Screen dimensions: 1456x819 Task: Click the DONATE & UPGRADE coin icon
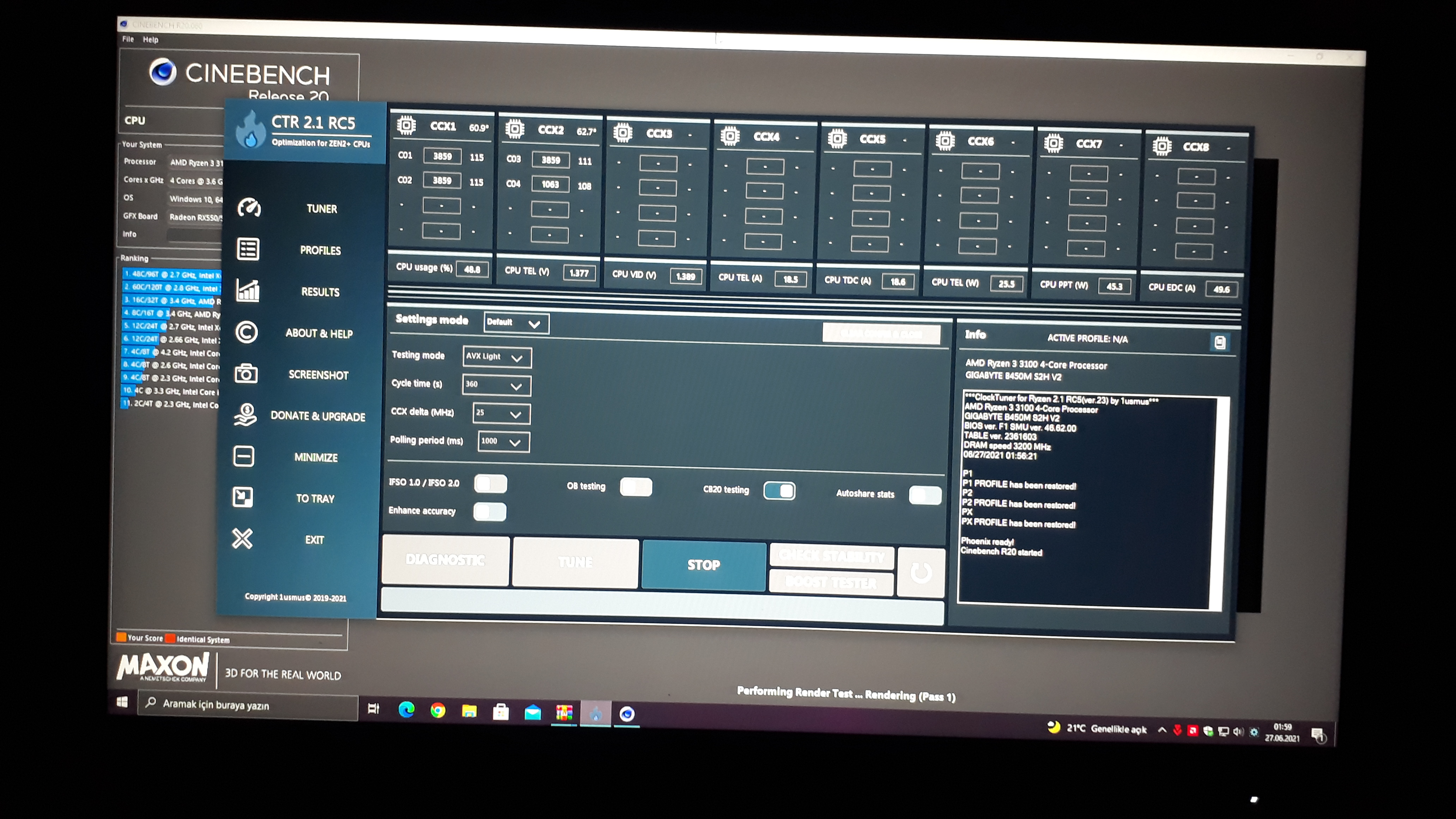pyautogui.click(x=245, y=414)
